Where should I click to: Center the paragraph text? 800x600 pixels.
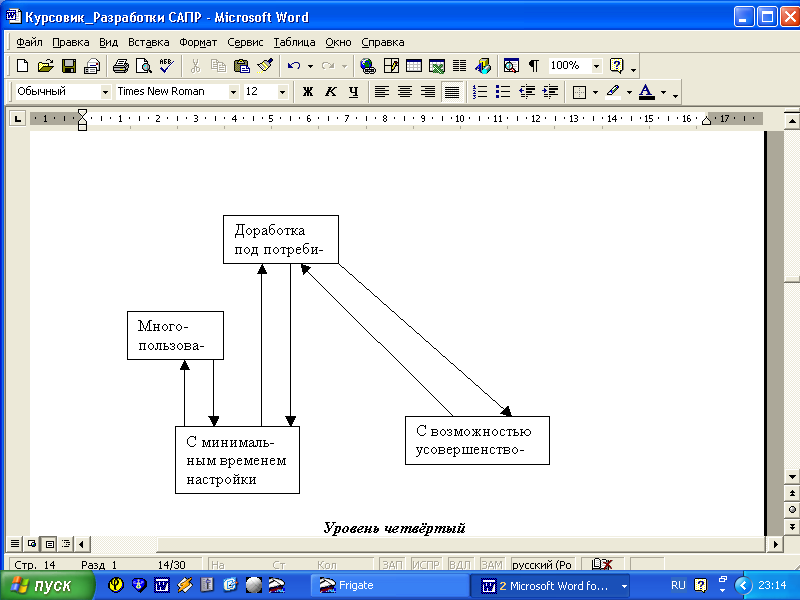pos(405,92)
